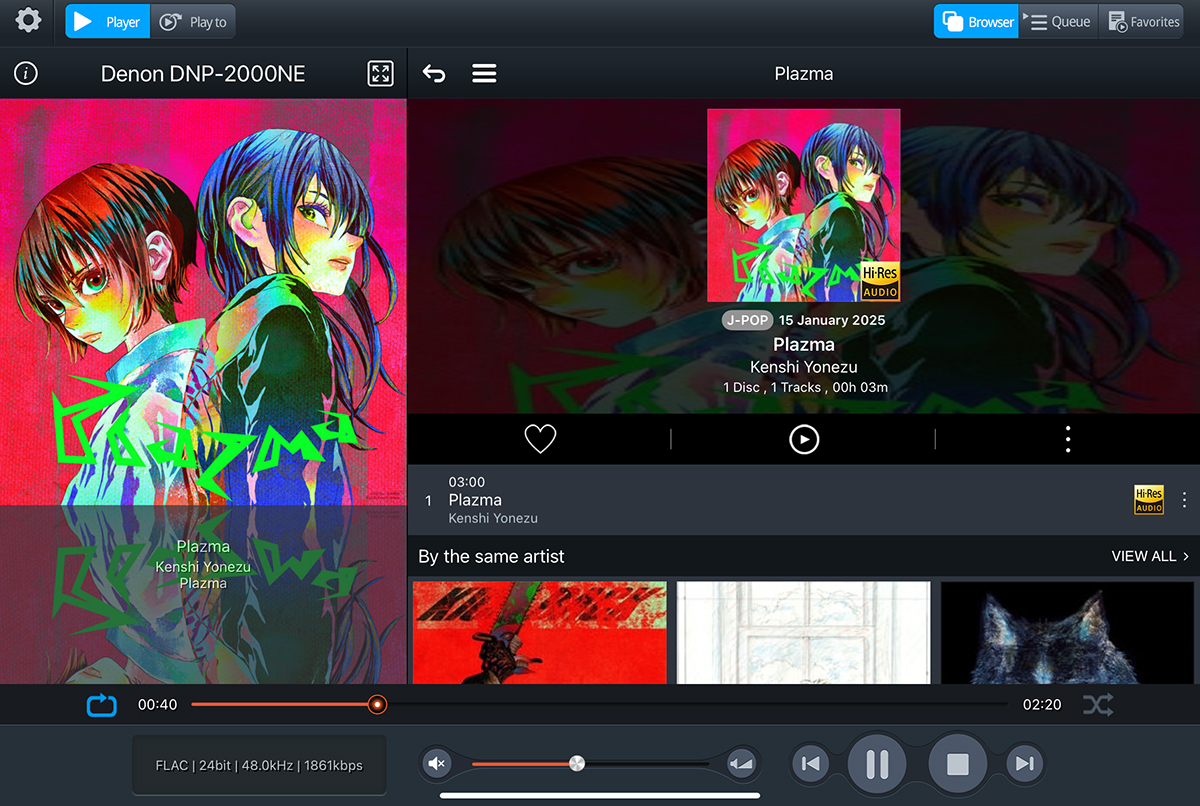Open the hamburger list menu

(484, 73)
